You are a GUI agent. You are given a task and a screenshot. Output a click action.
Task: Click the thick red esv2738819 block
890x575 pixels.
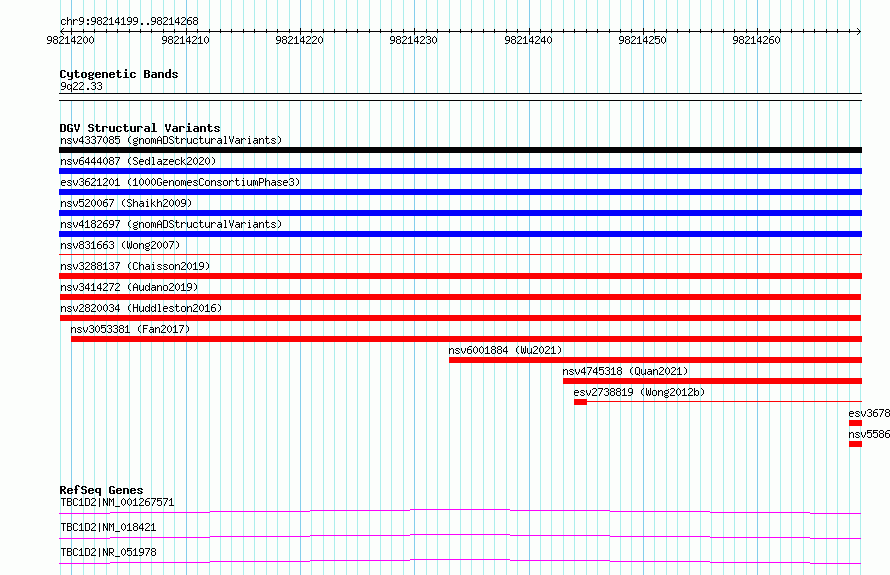click(580, 402)
